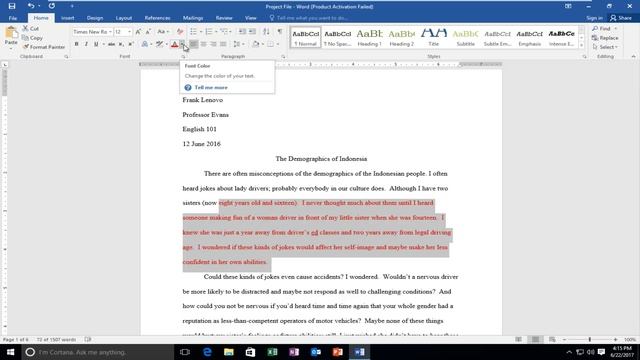Image resolution: width=640 pixels, height=360 pixels.
Task: Switch to the References tab
Action: pos(157,18)
